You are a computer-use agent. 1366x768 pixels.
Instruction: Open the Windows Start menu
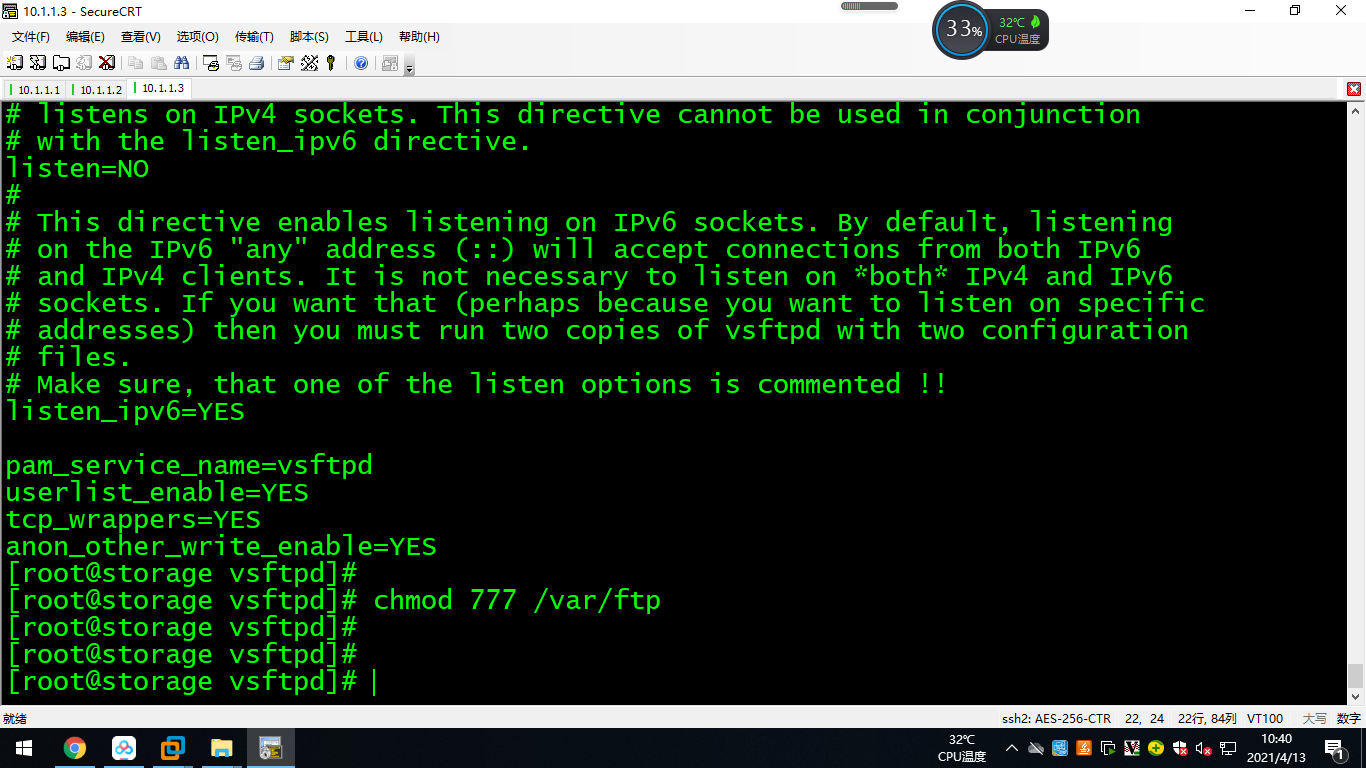24,748
